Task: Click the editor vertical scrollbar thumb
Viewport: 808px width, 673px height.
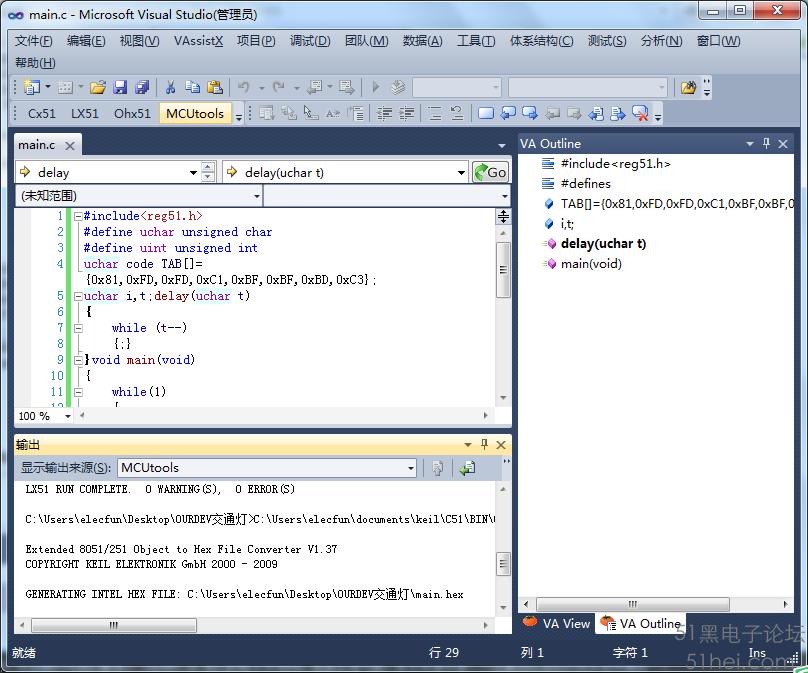Action: (503, 270)
